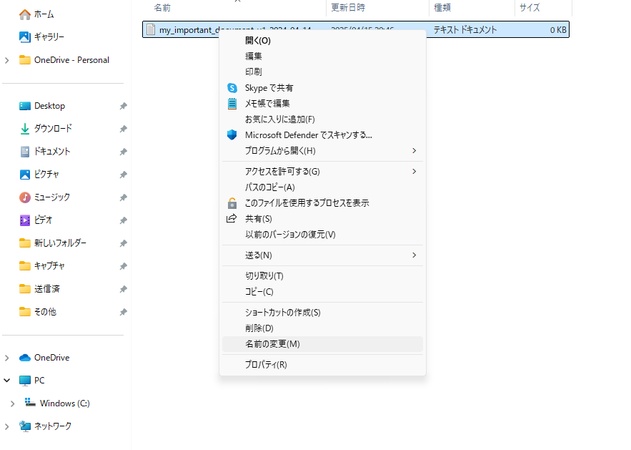The height and width of the screenshot is (450, 631).
Task: Go to ホーム in the navigation pane
Action: pos(44,14)
